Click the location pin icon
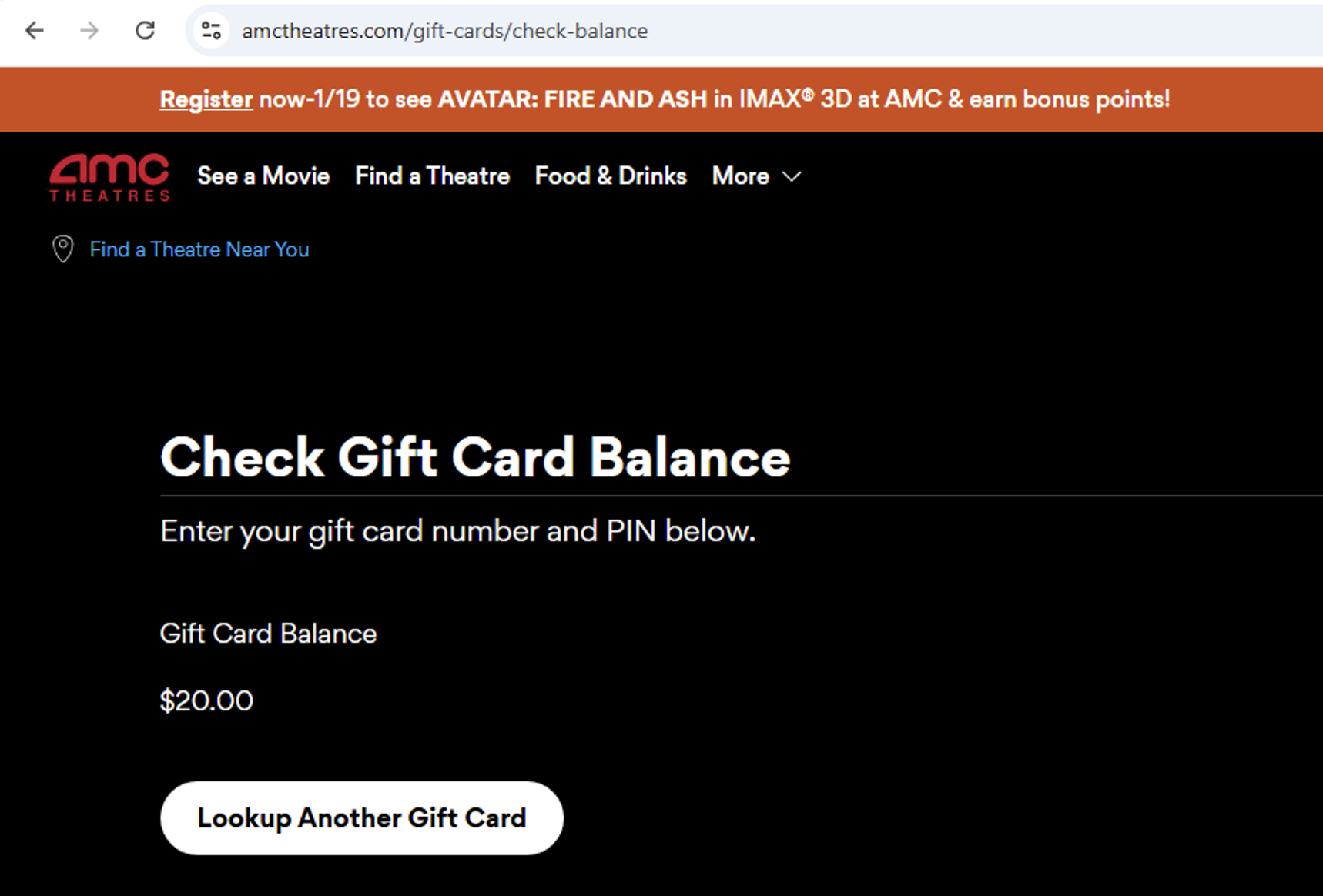Screen dimensions: 1323x896 63,249
